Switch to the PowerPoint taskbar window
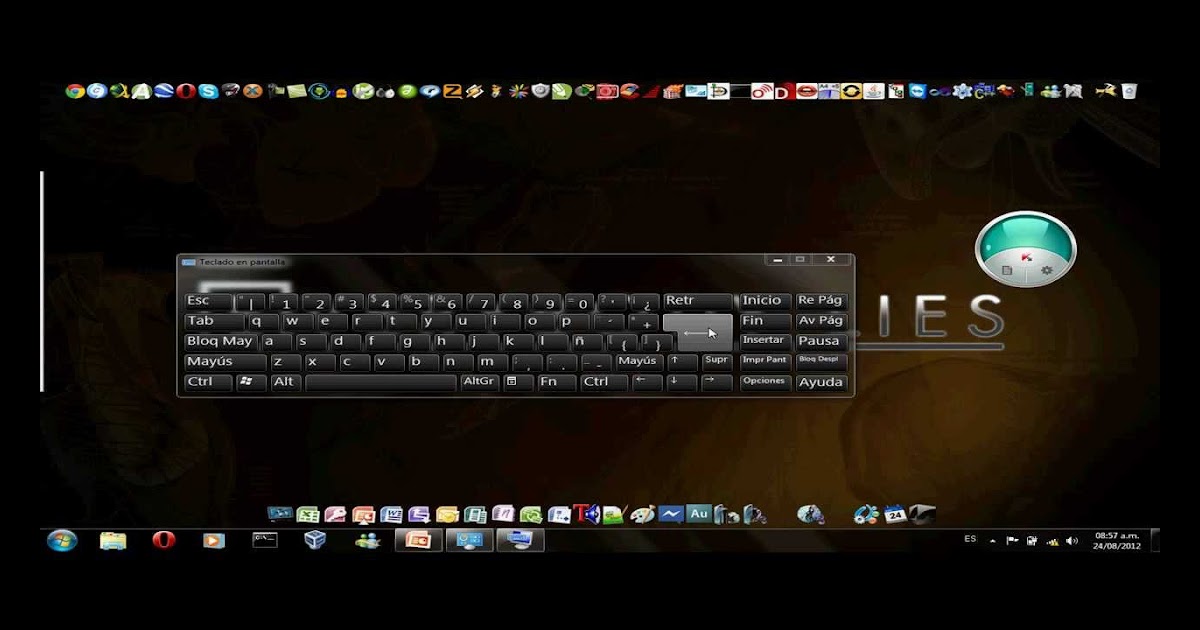 click(x=418, y=540)
